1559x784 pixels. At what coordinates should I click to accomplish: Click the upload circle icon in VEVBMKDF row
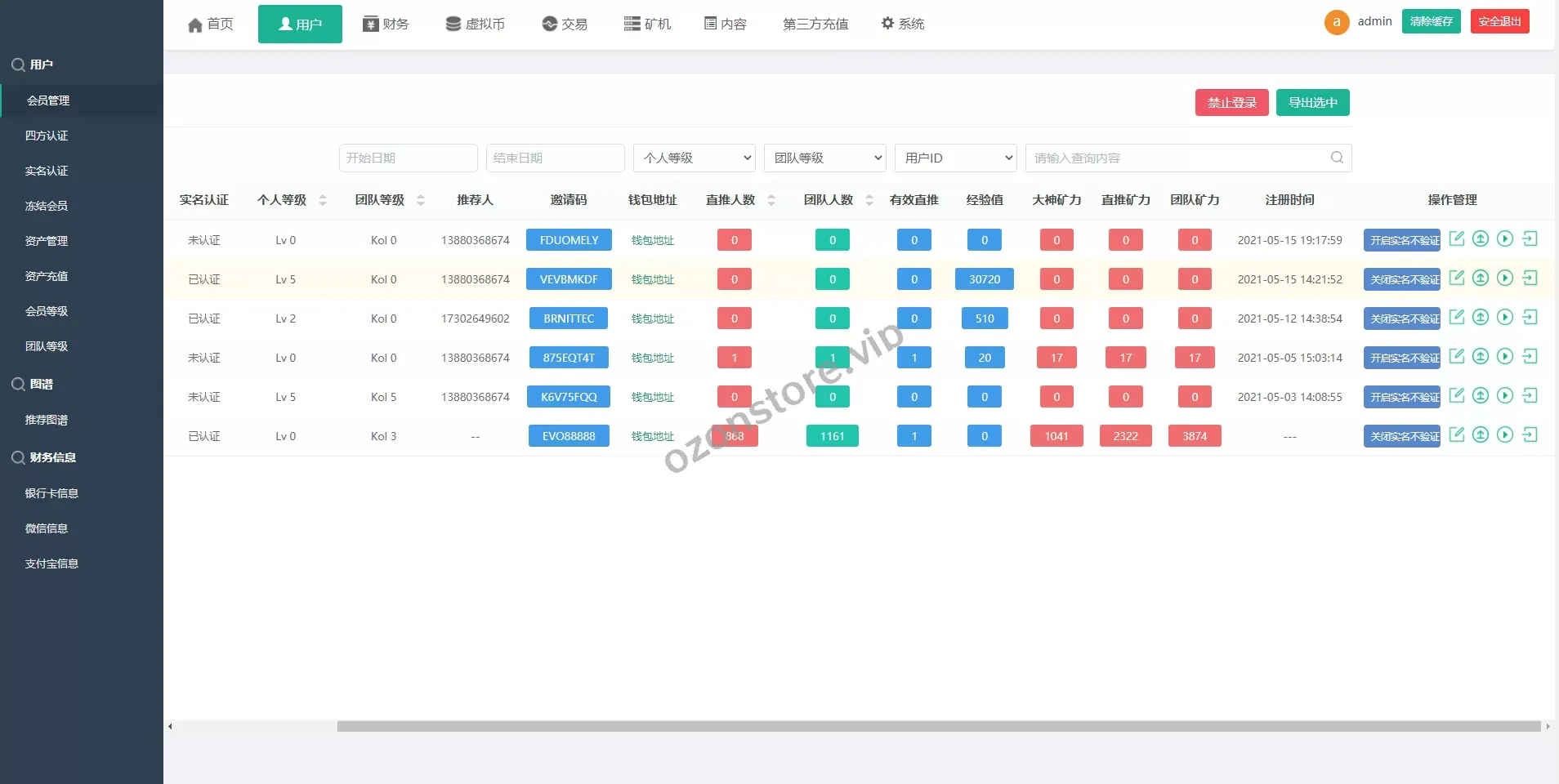(1481, 278)
